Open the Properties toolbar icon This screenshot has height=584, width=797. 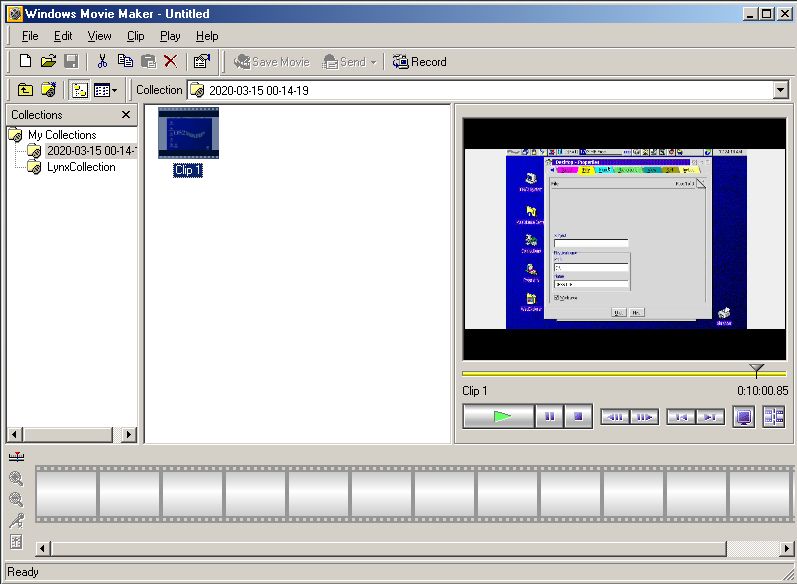(x=201, y=62)
